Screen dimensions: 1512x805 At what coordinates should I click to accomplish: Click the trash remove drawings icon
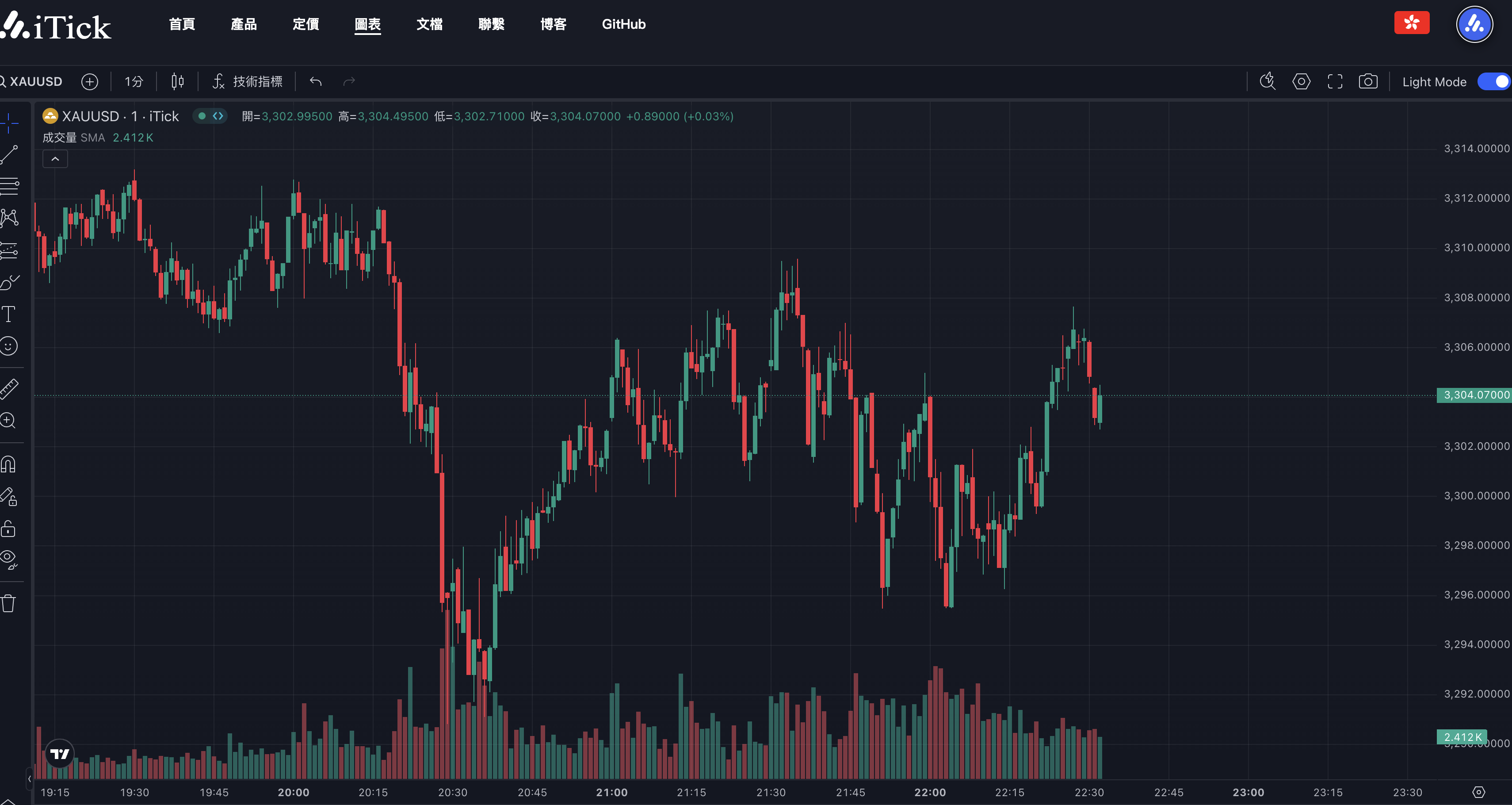pos(8,603)
